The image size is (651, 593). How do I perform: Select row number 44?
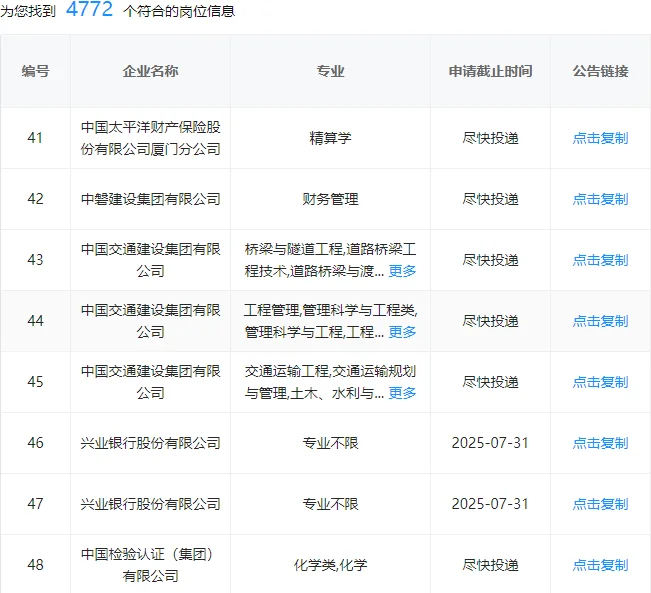(35, 321)
